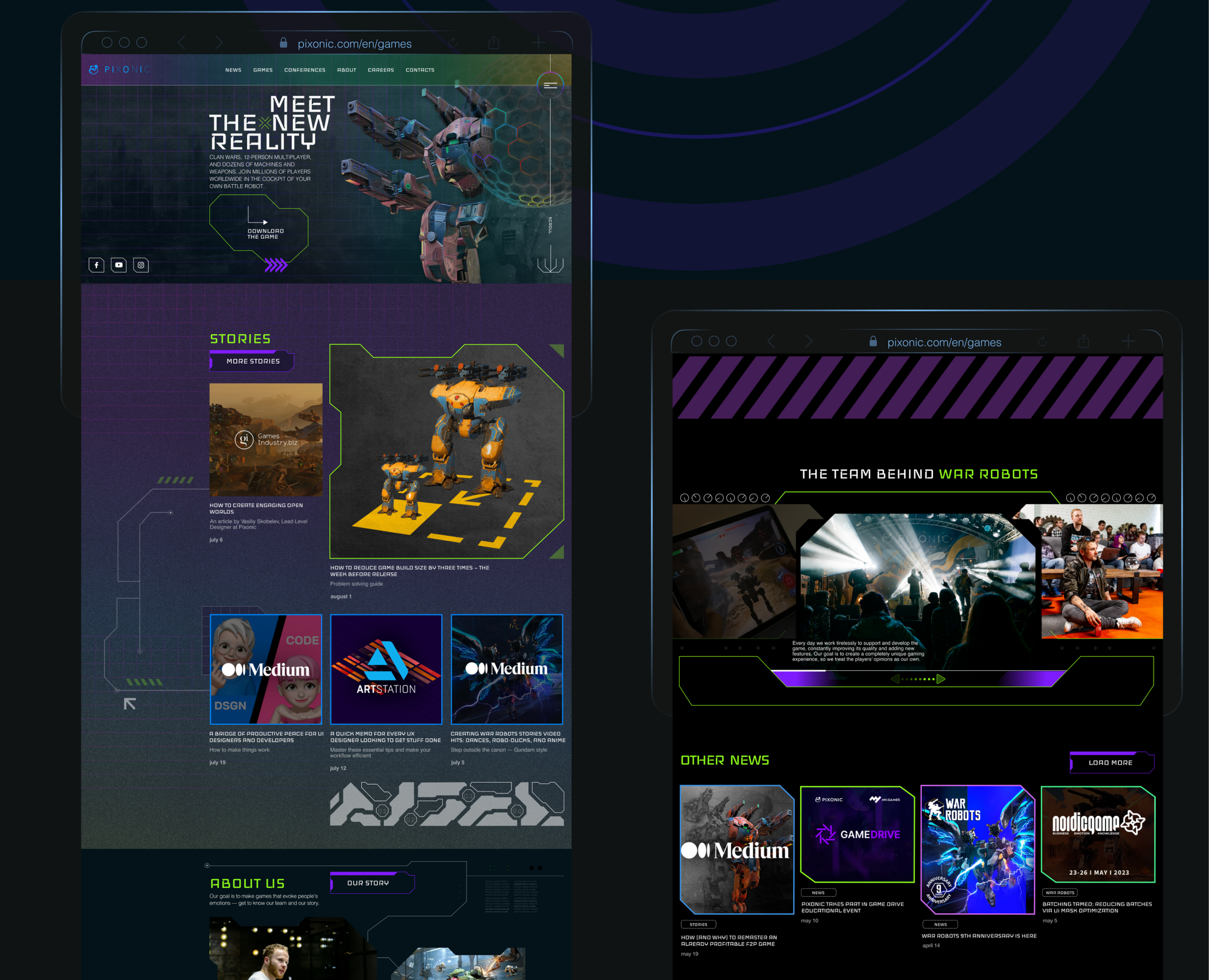Open the Careers menu item
The width and height of the screenshot is (1209, 980).
380,70
